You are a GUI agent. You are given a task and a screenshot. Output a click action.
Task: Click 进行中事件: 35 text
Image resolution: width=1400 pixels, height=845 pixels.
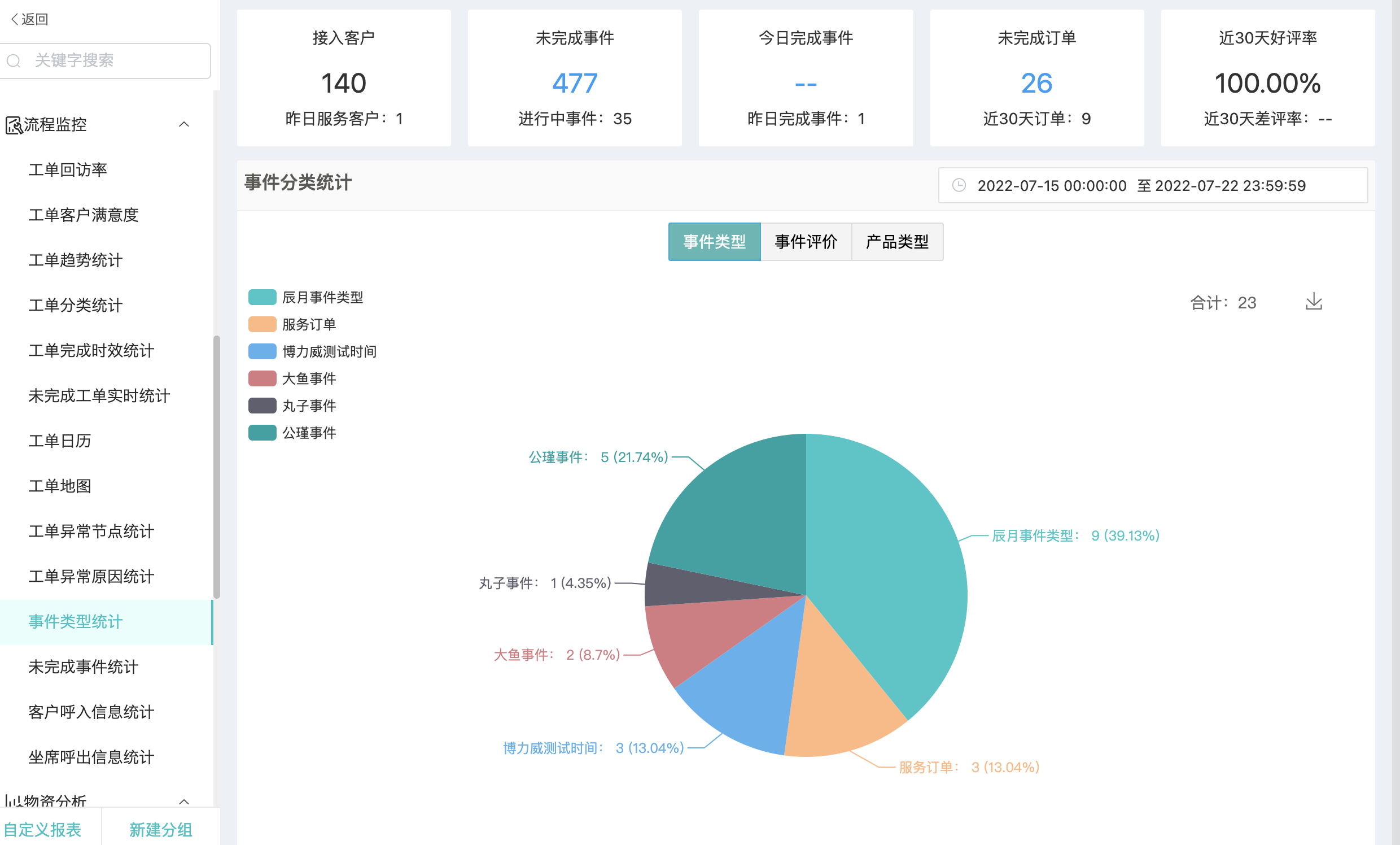[x=575, y=119]
